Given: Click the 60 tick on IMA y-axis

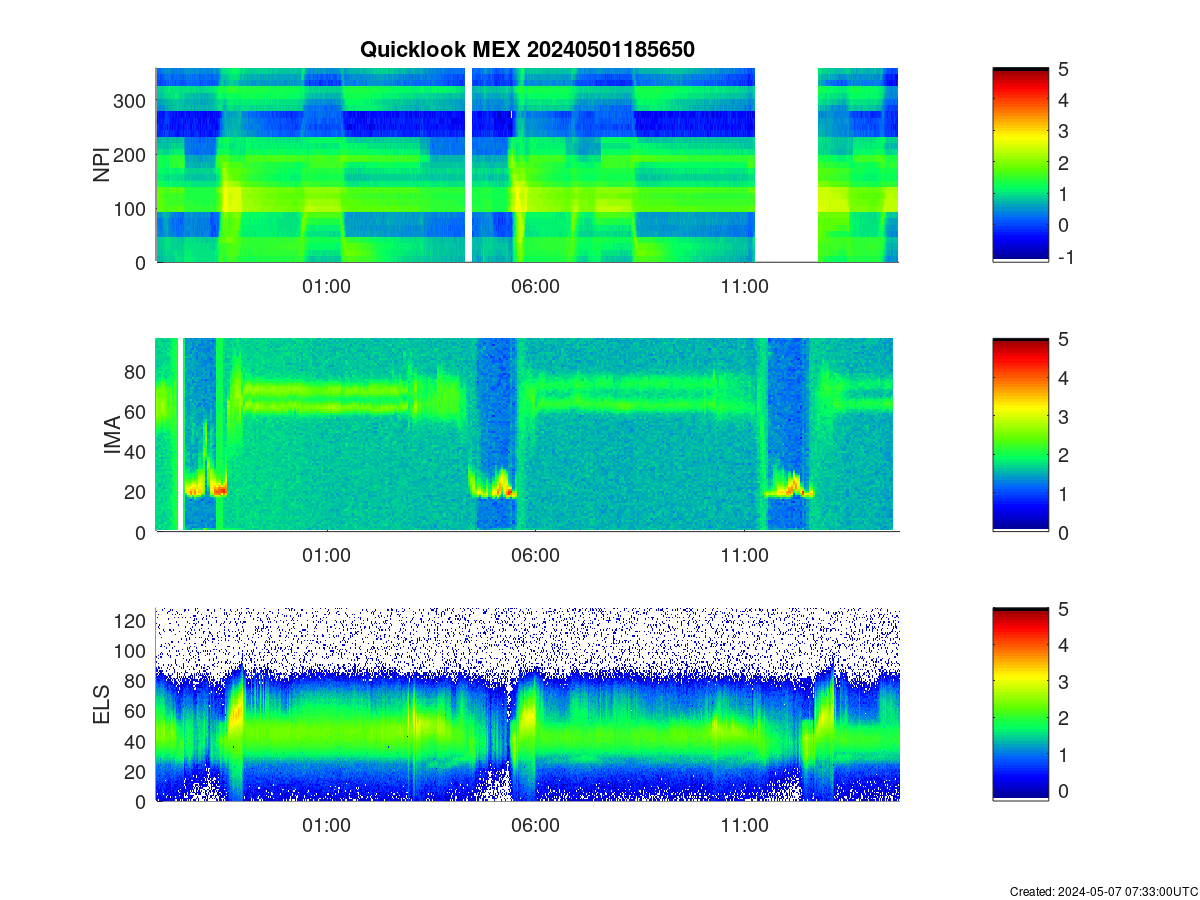Looking at the screenshot, I should 136,411.
